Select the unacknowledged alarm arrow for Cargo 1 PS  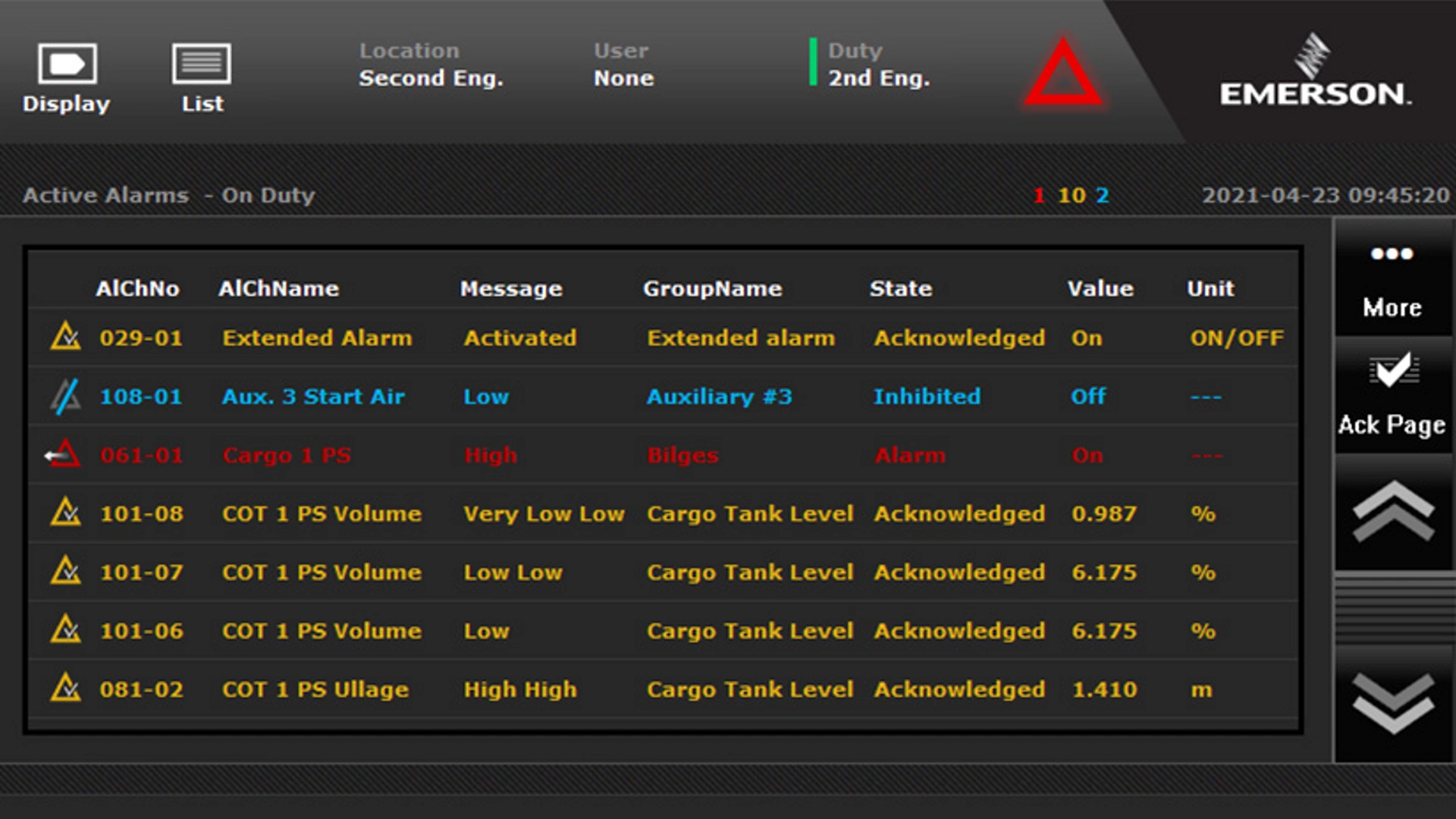(65, 455)
